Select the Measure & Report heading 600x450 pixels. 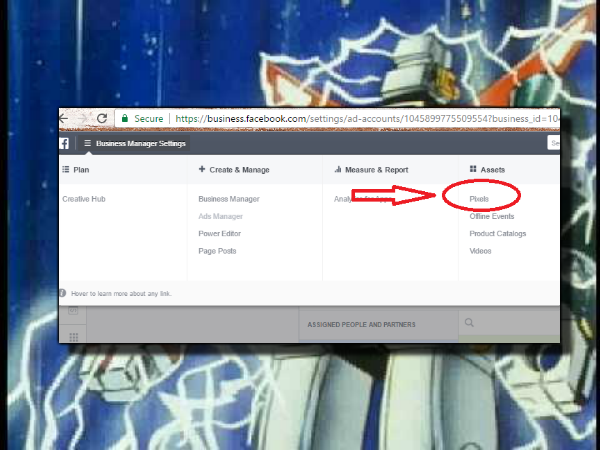tap(377, 170)
